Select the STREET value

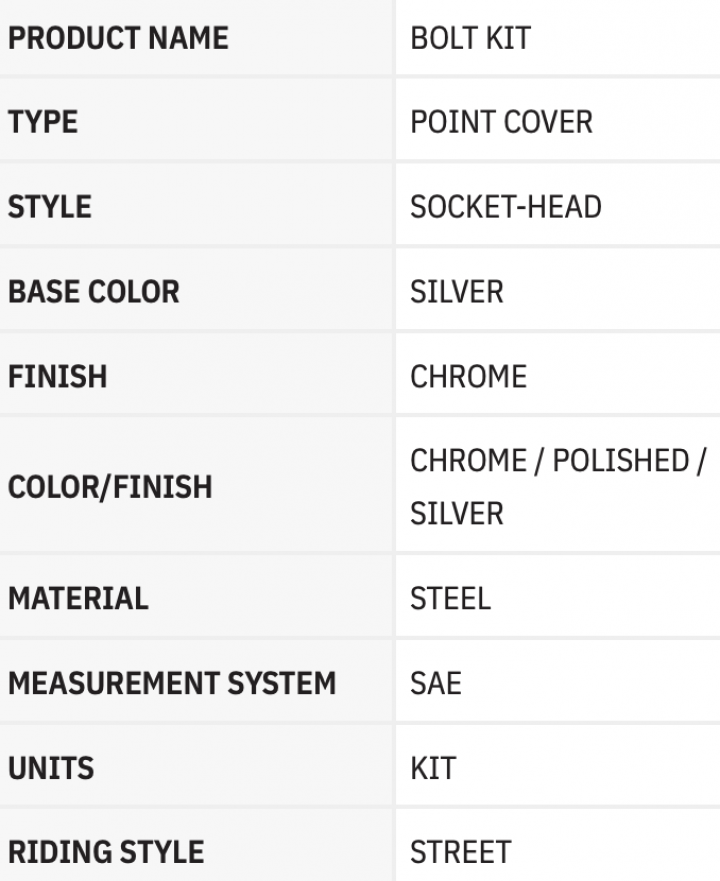coord(460,852)
